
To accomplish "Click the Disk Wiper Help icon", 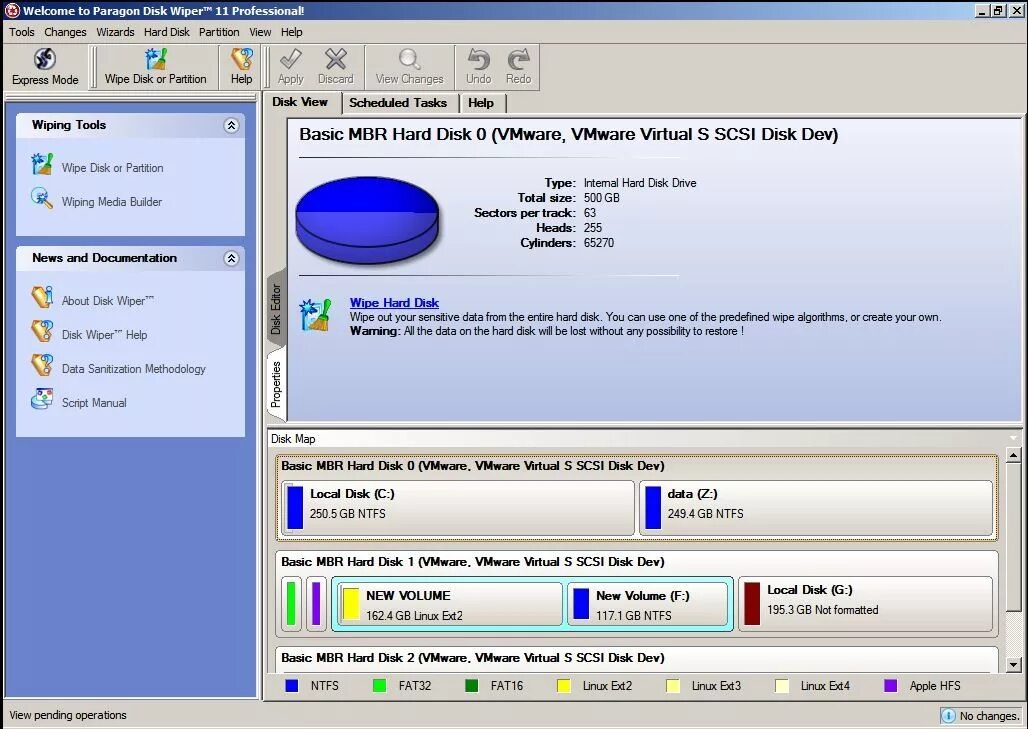I will [42, 331].
